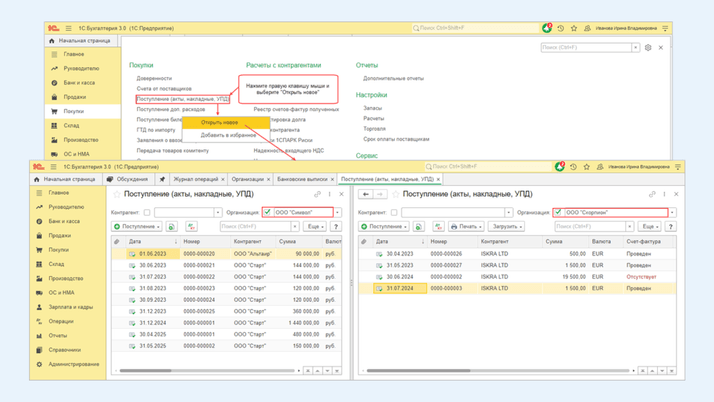Open history icon in upper window title bar
This screenshot has height=402, width=714.
(561, 28)
